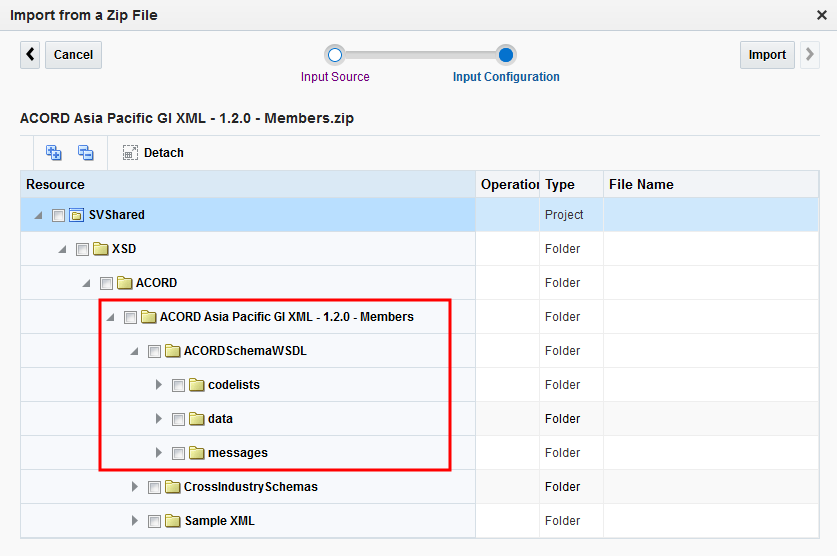The height and width of the screenshot is (556, 837).
Task: Expand the data folder
Action: coord(159,419)
